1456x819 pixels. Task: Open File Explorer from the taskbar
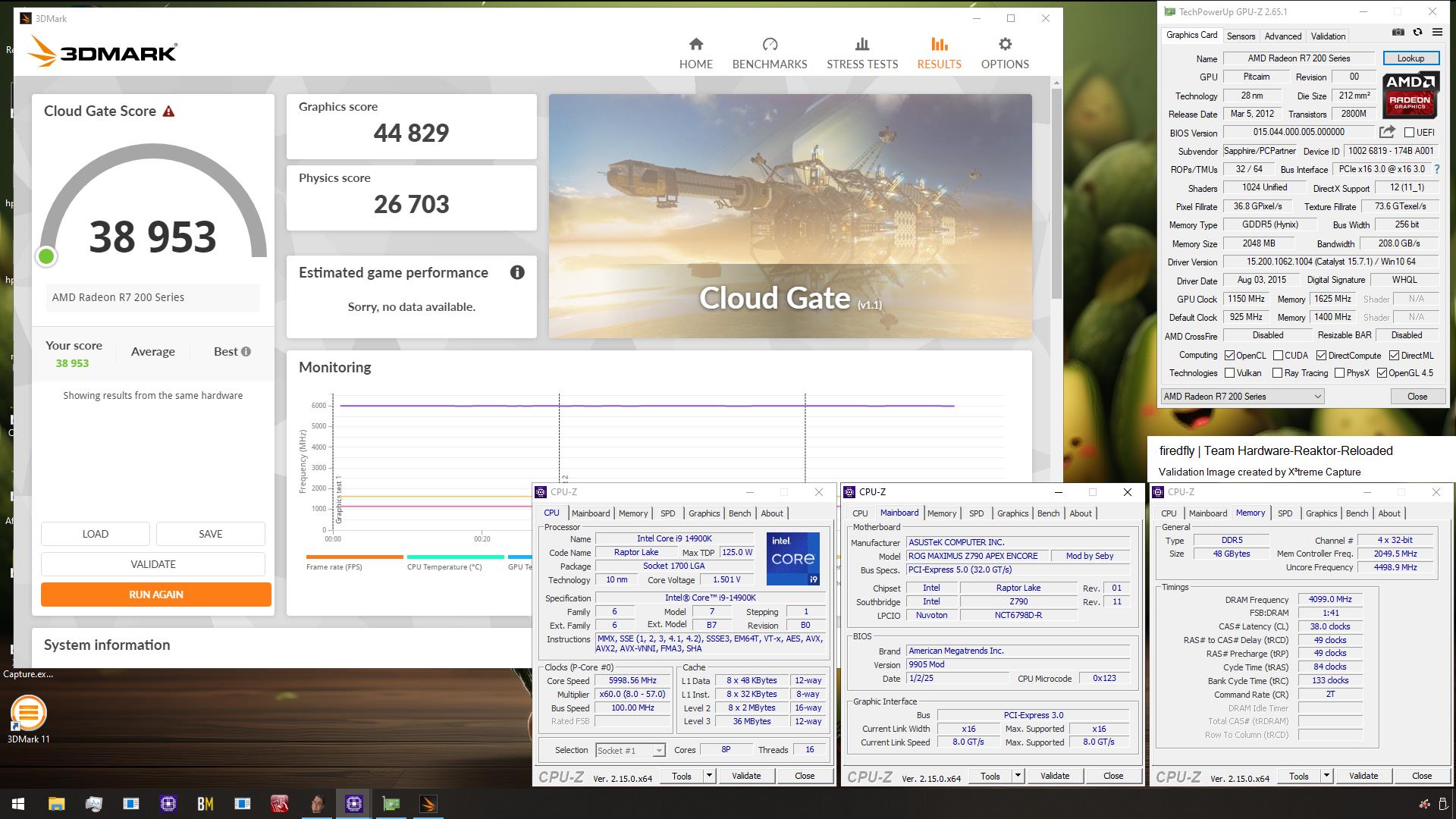(56, 804)
